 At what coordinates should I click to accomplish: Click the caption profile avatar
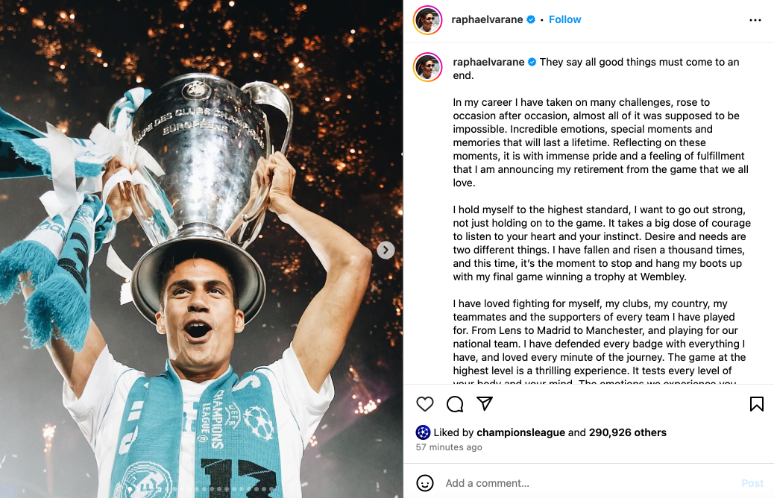(x=428, y=68)
